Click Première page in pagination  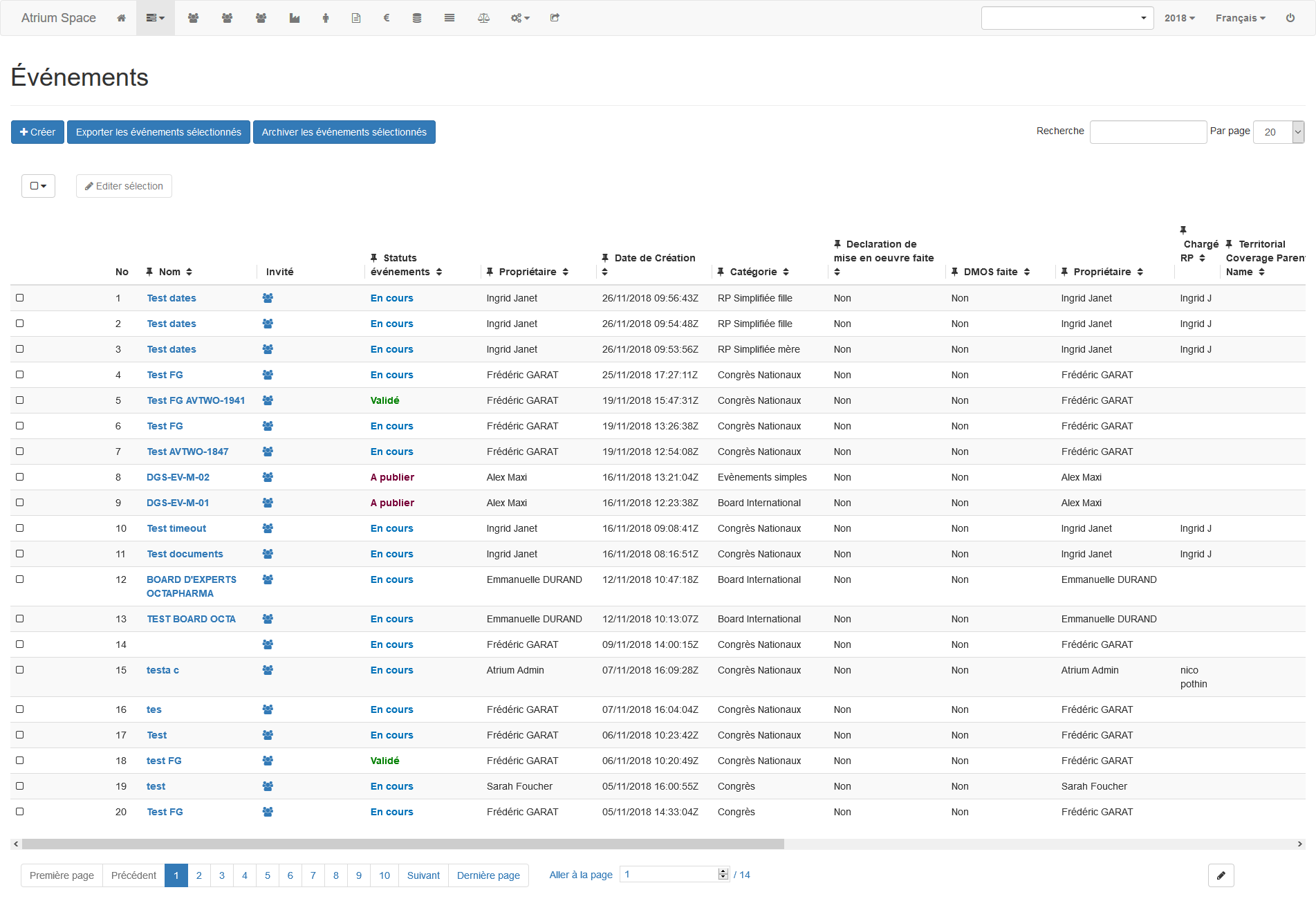pos(62,875)
